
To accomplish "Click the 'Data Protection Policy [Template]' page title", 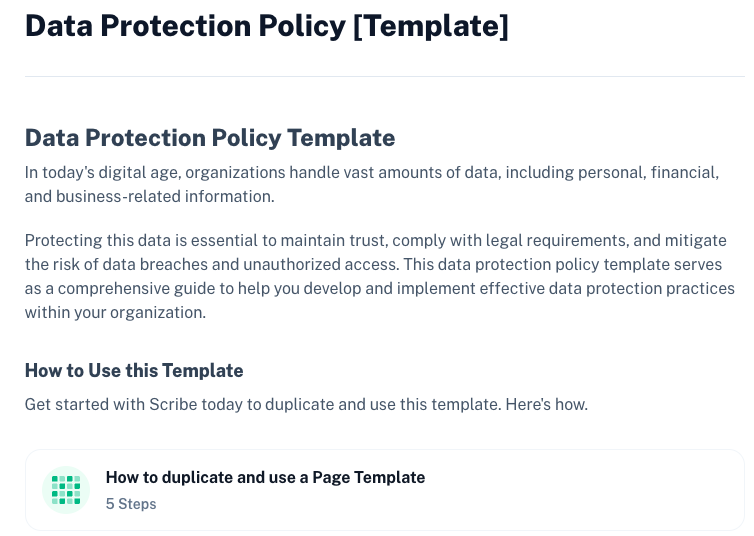I will click(267, 26).
